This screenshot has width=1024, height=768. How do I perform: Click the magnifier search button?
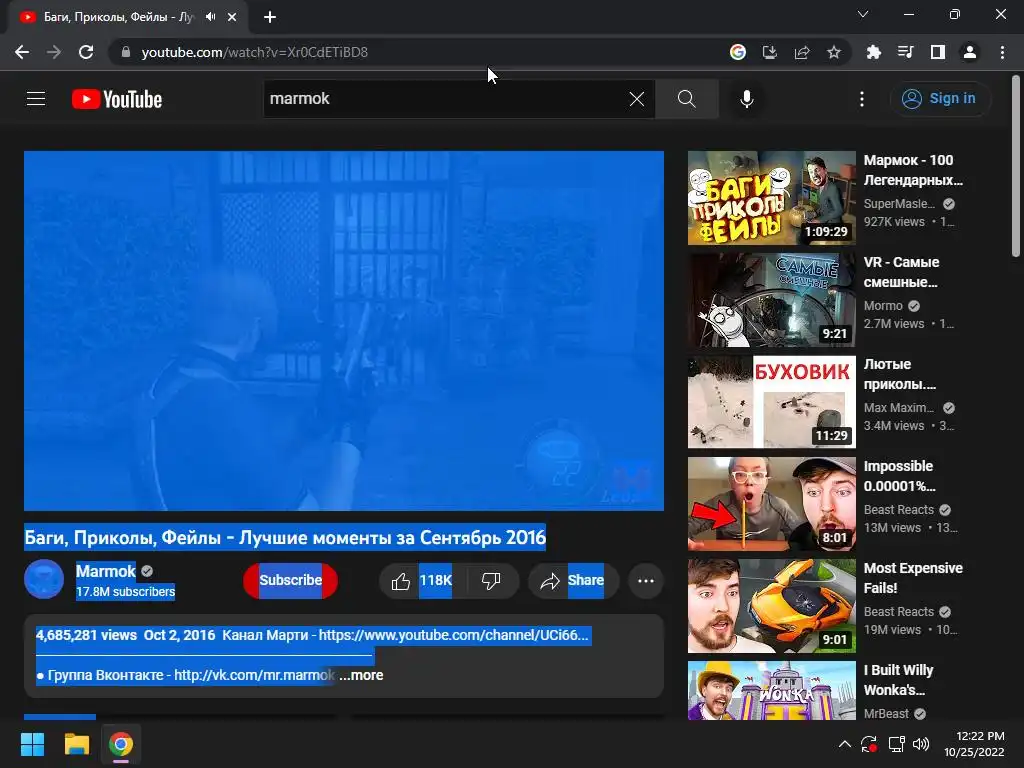tap(686, 99)
